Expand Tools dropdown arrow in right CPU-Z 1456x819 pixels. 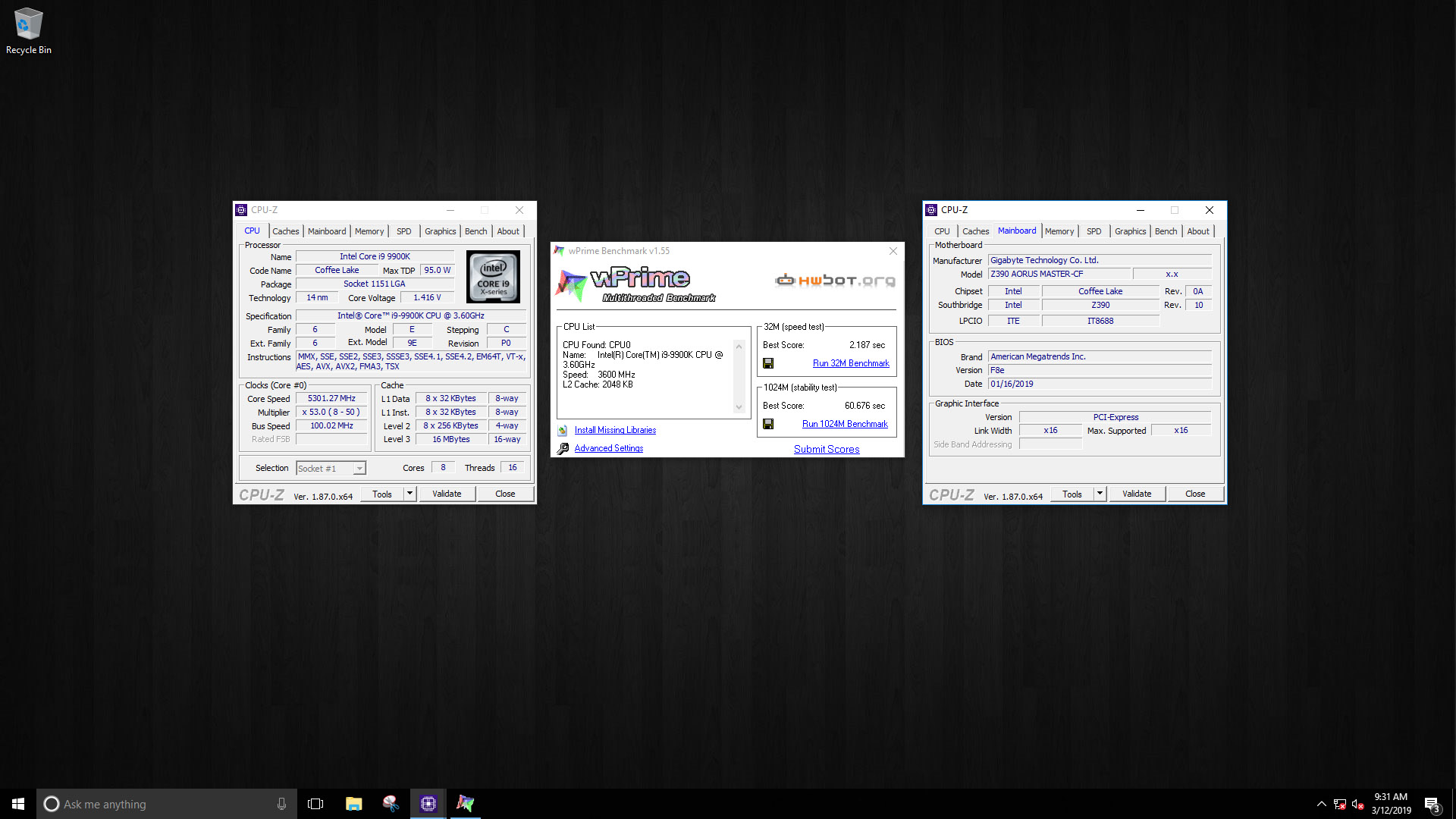click(x=1100, y=494)
